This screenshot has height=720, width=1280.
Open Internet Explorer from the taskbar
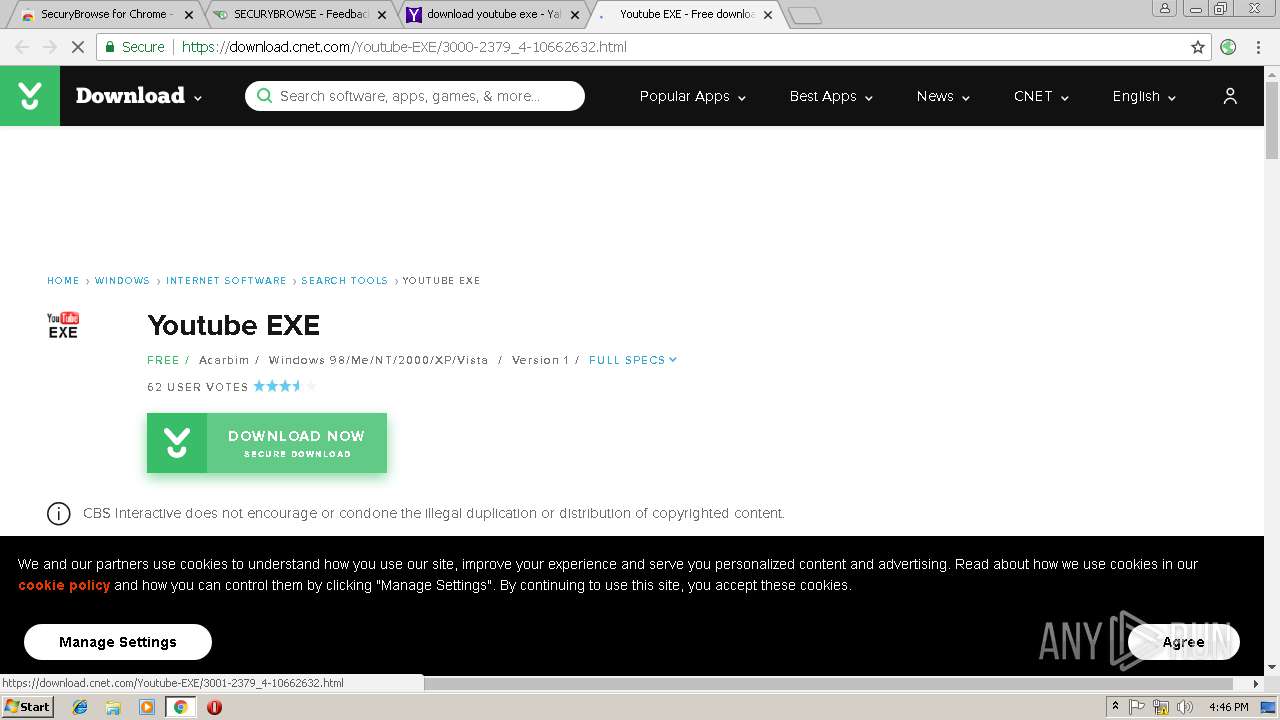(80, 707)
